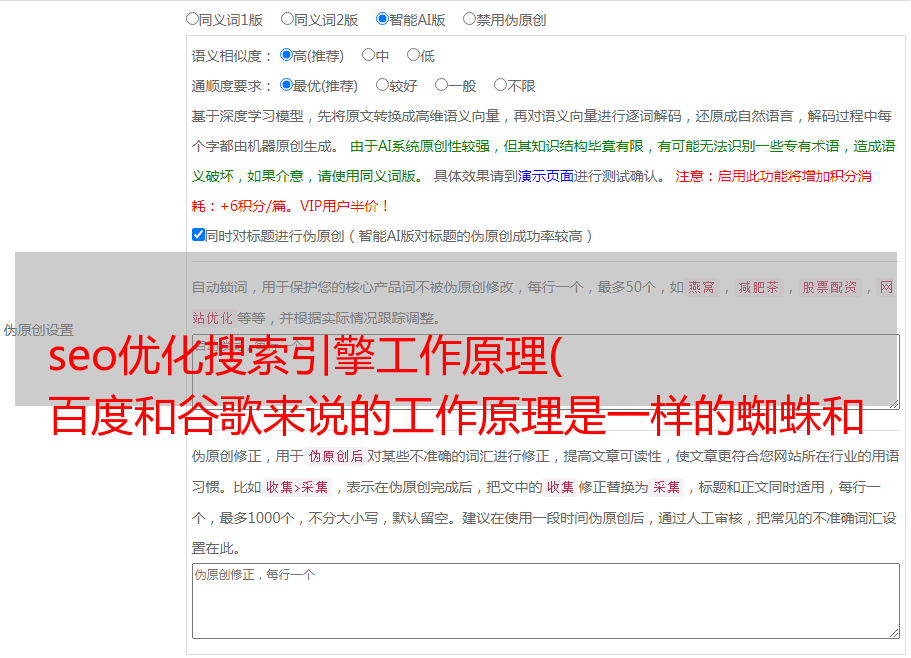Set 语义相似度 to 低

pyautogui.click(x=413, y=55)
